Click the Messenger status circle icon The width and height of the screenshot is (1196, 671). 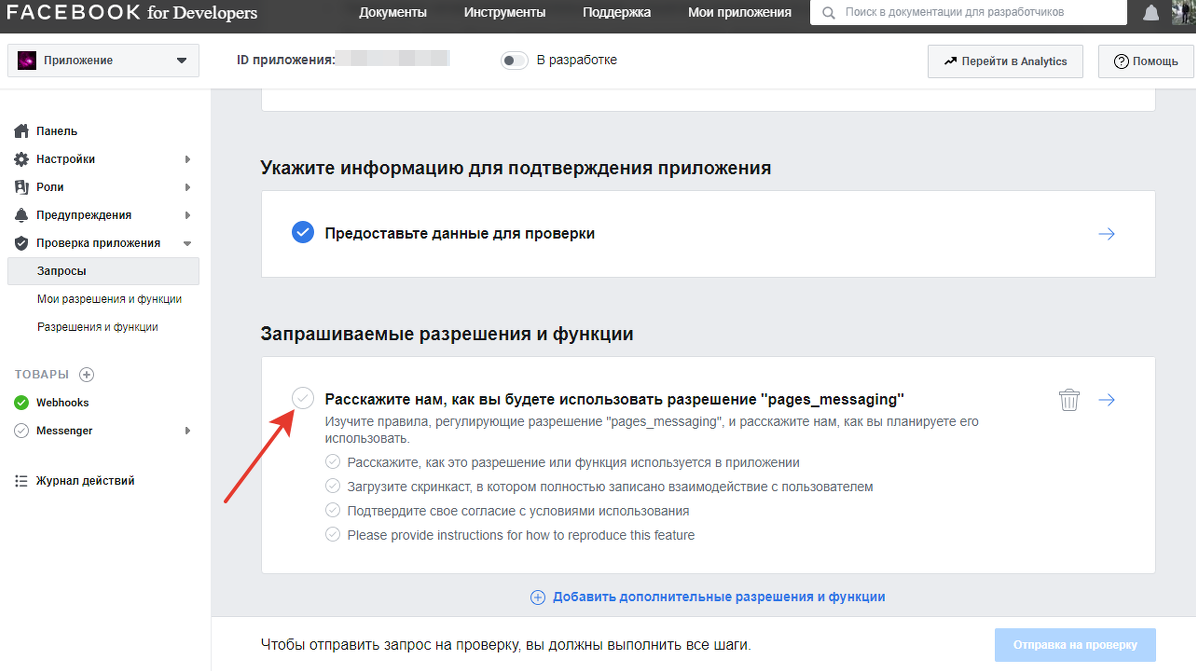coord(21,431)
